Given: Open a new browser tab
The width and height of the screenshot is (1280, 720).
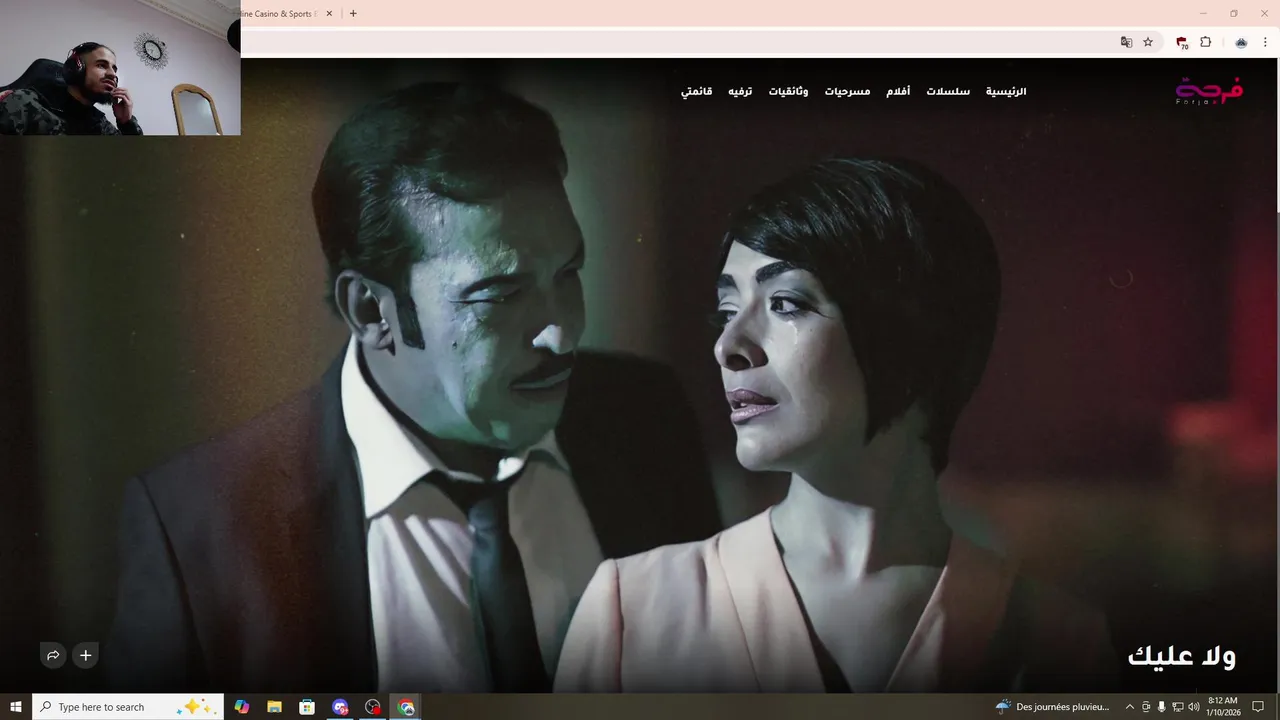Looking at the screenshot, I should point(353,14).
